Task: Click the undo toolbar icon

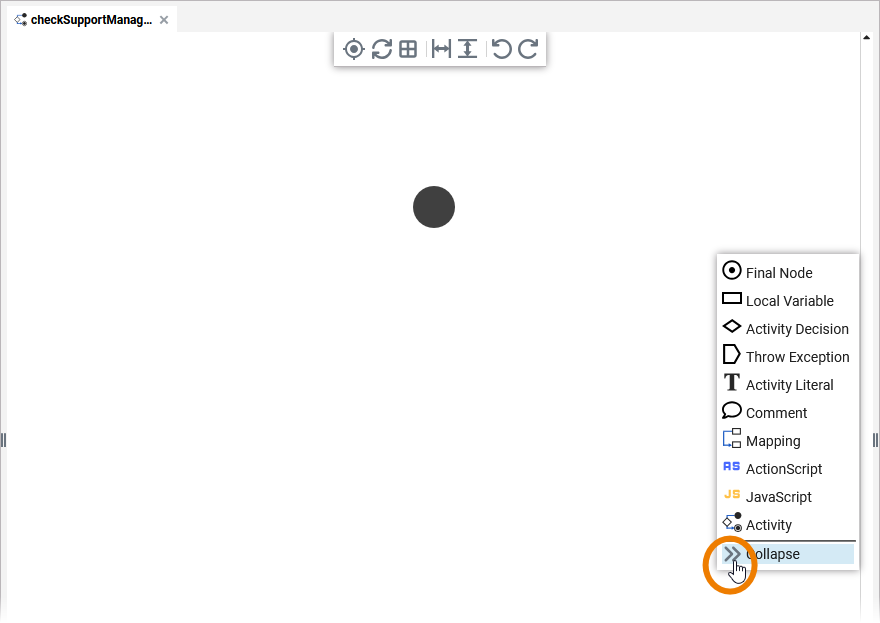Action: tap(501, 48)
